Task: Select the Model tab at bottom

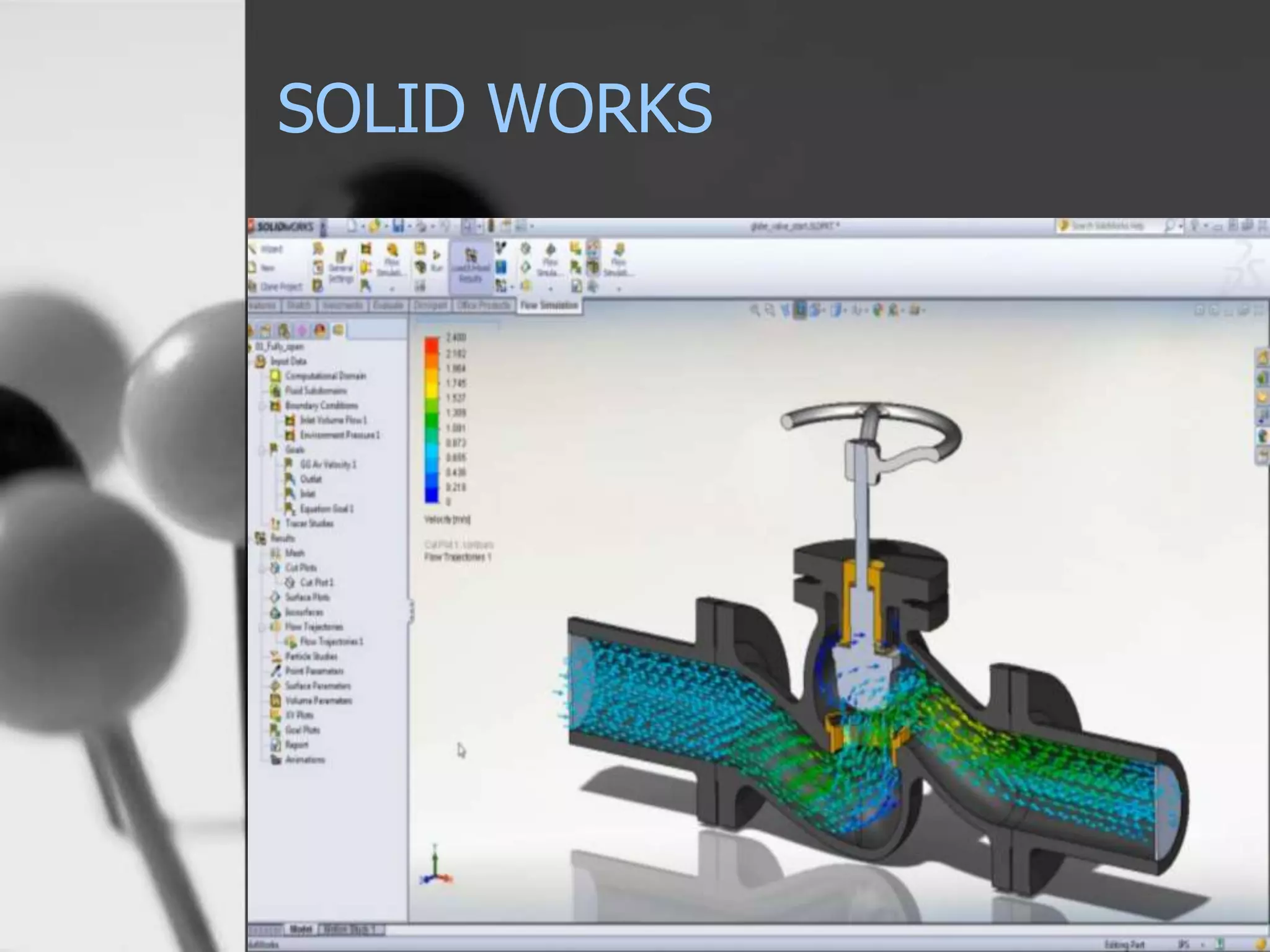Action: point(301,930)
